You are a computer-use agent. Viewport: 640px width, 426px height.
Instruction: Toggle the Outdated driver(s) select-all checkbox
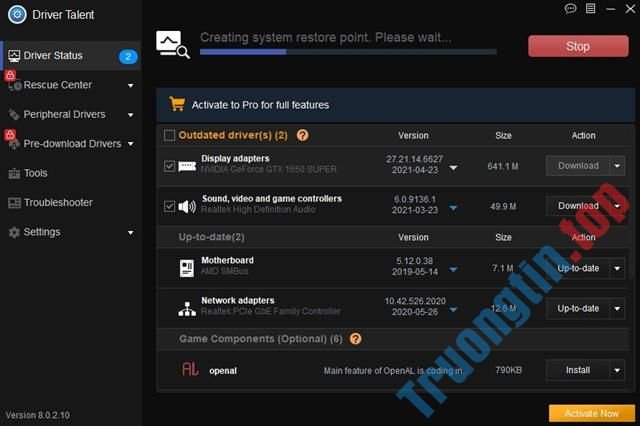(x=169, y=135)
